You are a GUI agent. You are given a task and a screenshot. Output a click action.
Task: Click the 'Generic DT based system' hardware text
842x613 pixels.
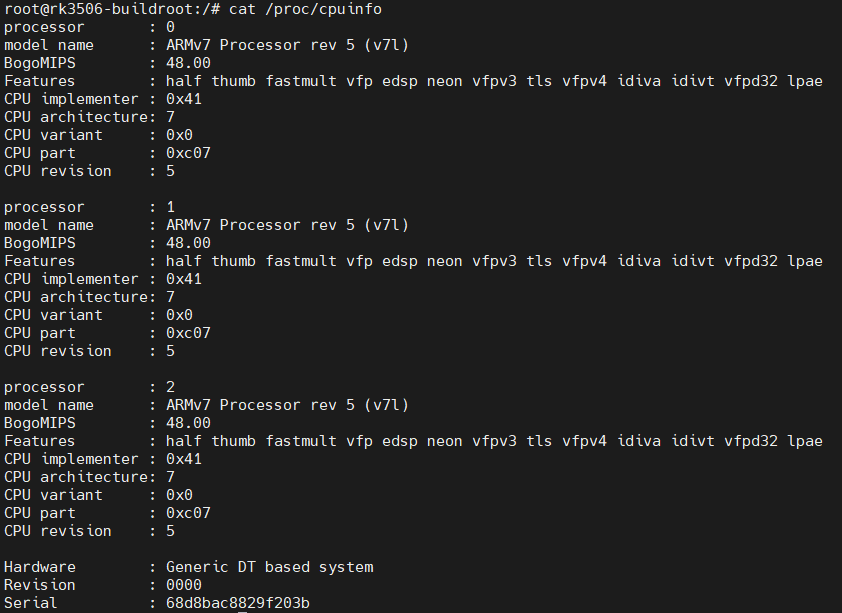(270, 567)
